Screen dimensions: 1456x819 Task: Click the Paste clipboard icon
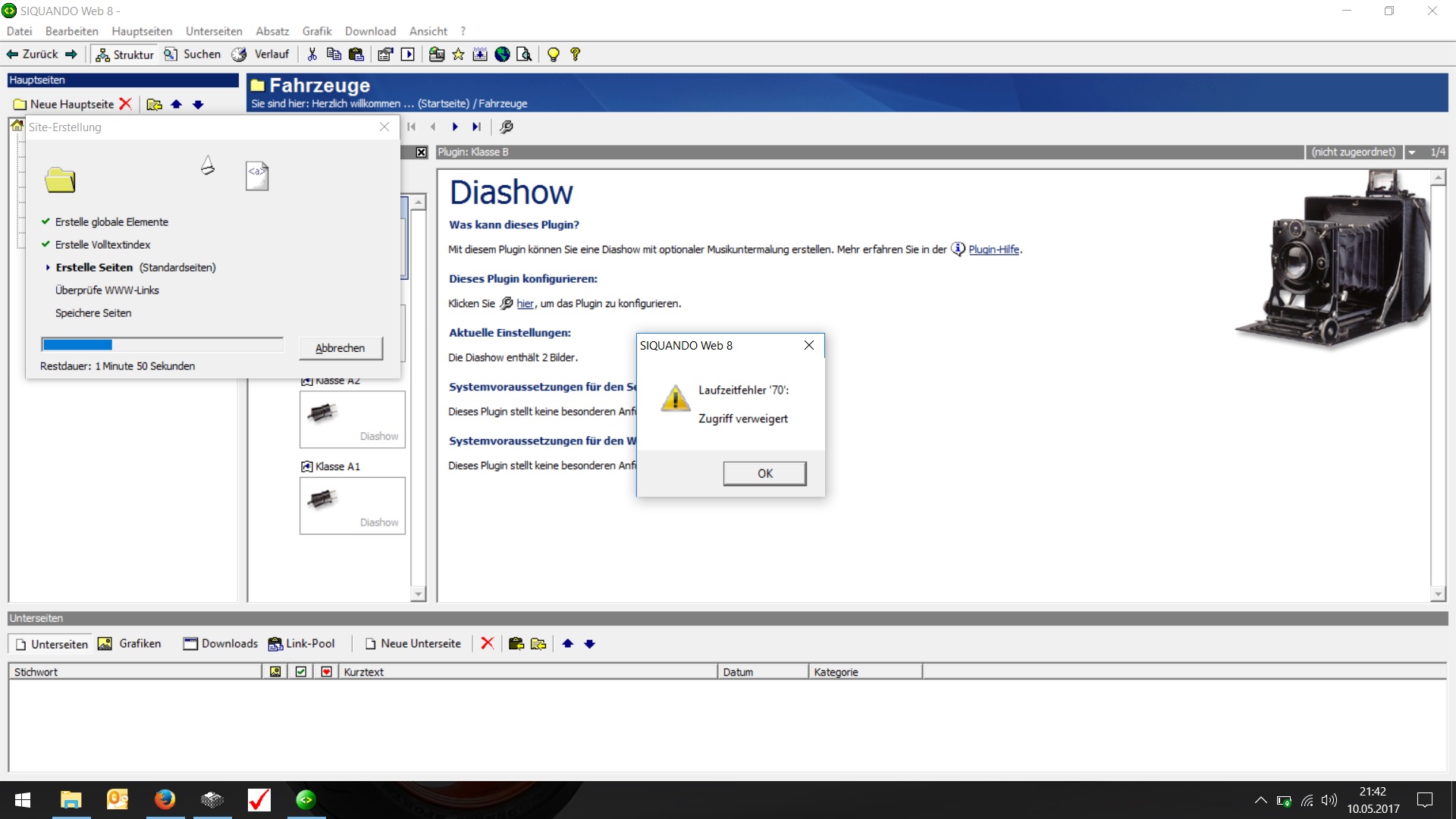[x=356, y=54]
